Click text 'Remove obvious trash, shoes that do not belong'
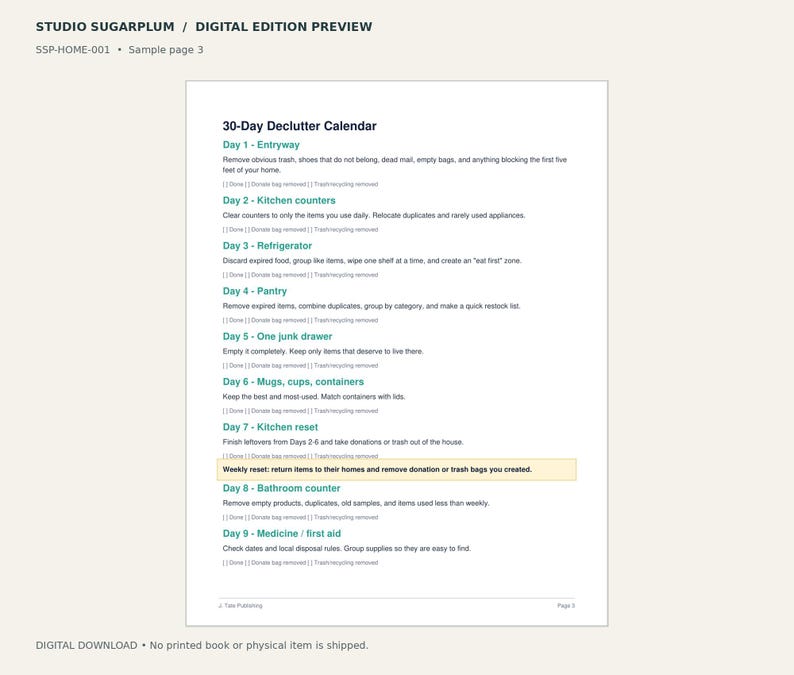The width and height of the screenshot is (794, 675). tap(300, 160)
